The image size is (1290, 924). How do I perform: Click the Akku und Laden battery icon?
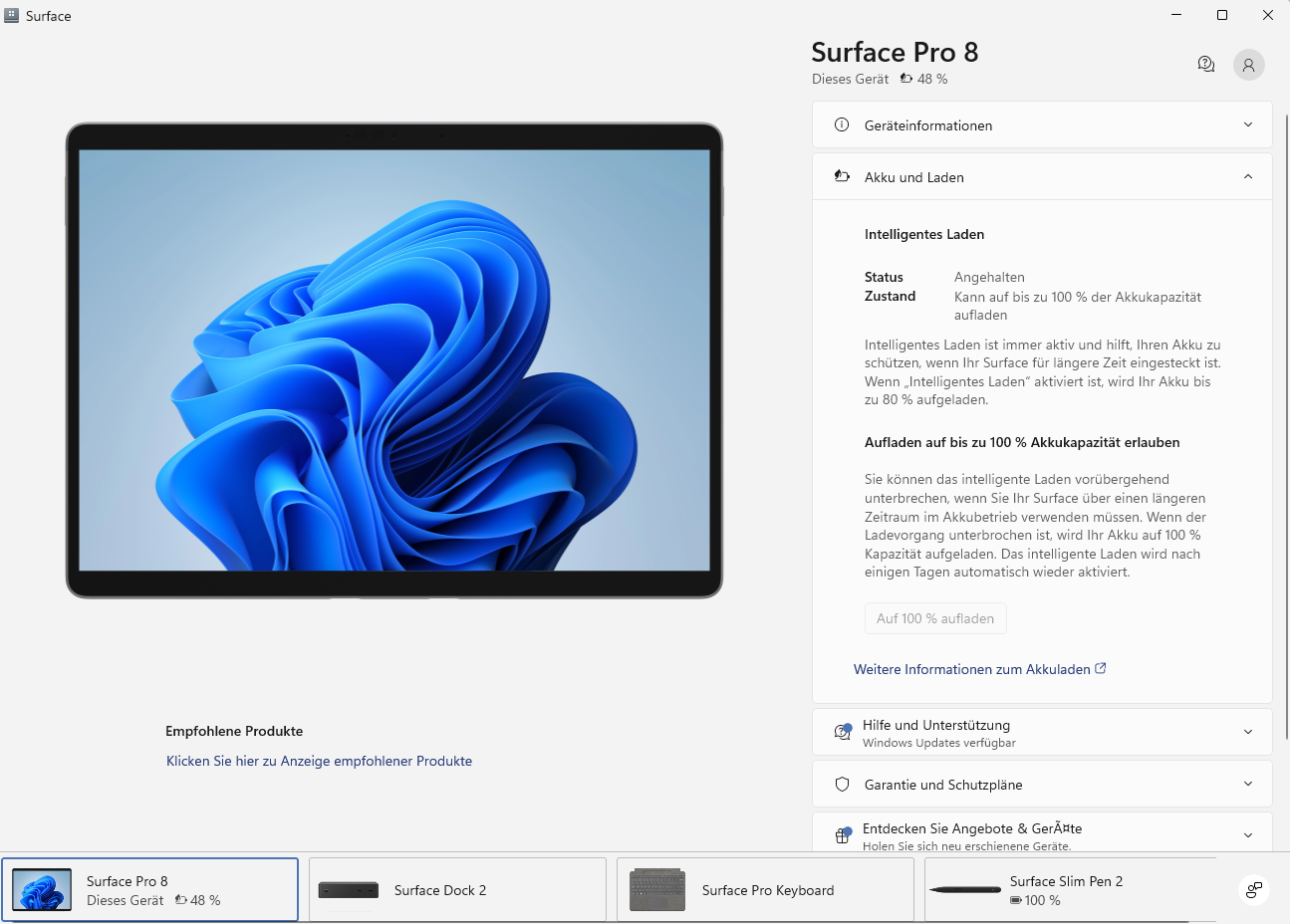pyautogui.click(x=842, y=177)
